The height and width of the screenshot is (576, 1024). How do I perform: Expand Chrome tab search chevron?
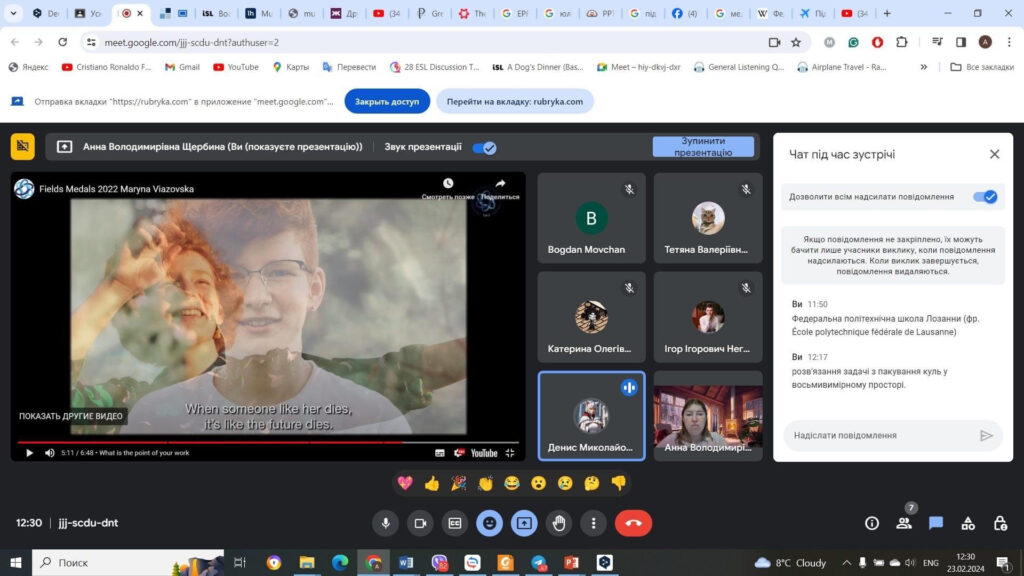pyautogui.click(x=11, y=14)
